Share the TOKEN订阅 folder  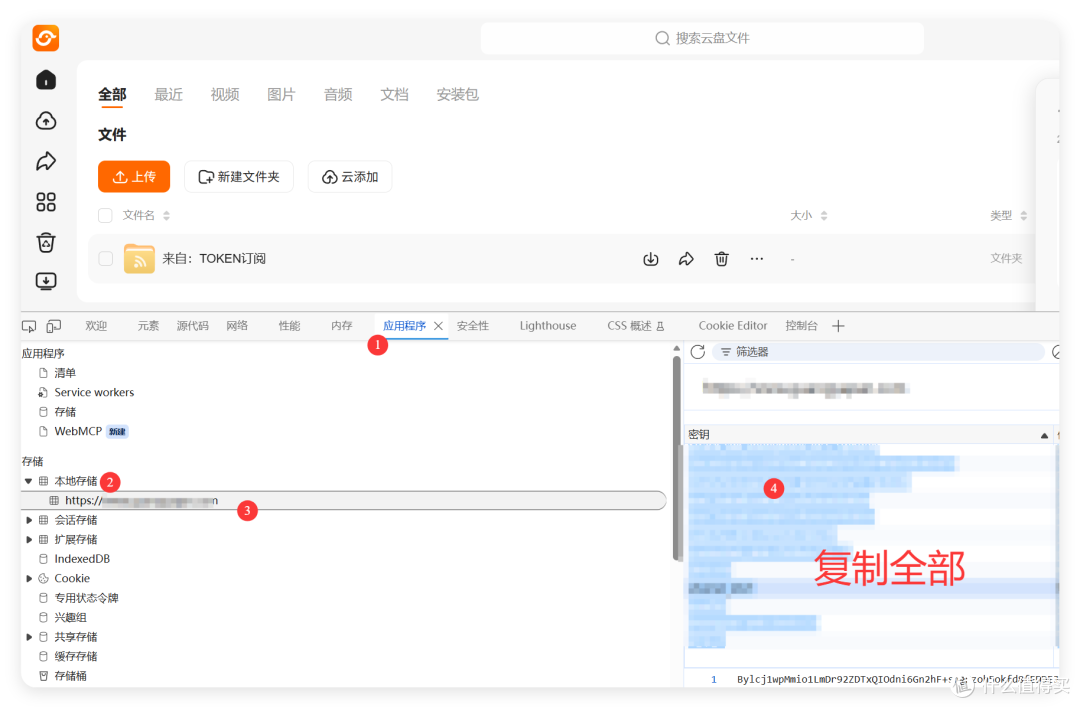tap(686, 259)
